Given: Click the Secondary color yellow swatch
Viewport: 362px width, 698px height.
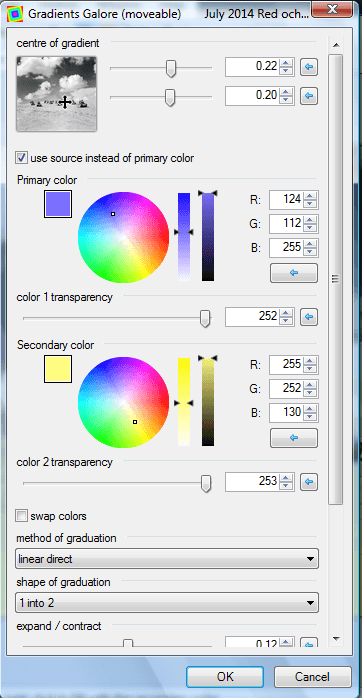Looking at the screenshot, I should click(58, 369).
